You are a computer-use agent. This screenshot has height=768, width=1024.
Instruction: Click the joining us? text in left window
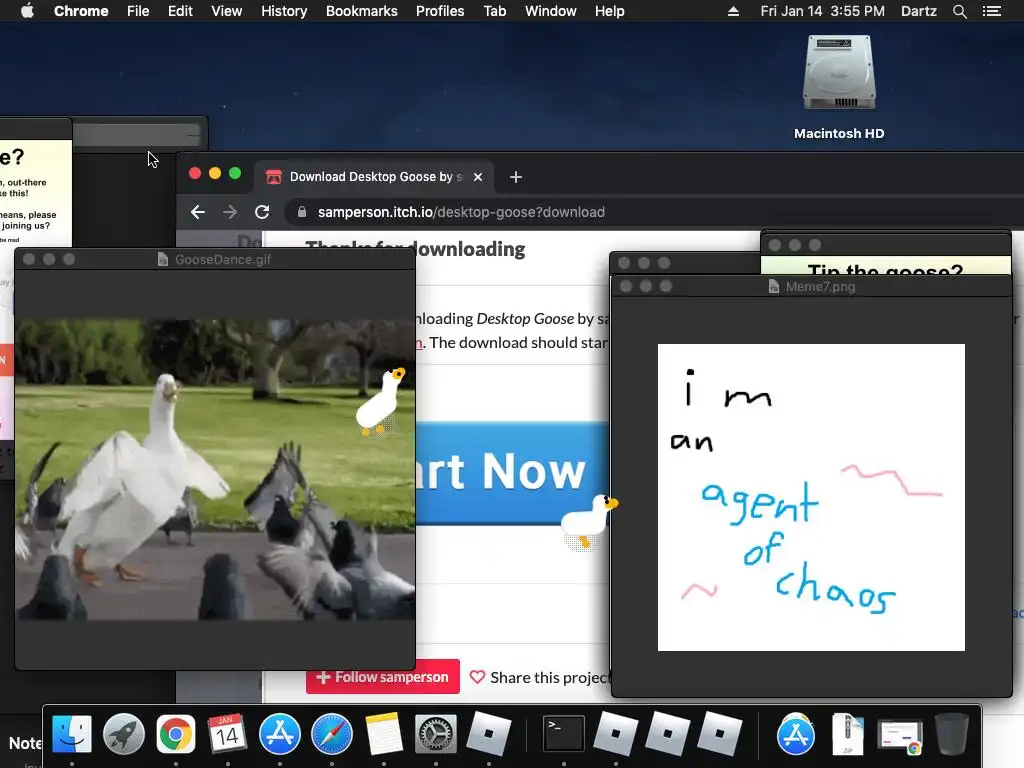pos(26,226)
